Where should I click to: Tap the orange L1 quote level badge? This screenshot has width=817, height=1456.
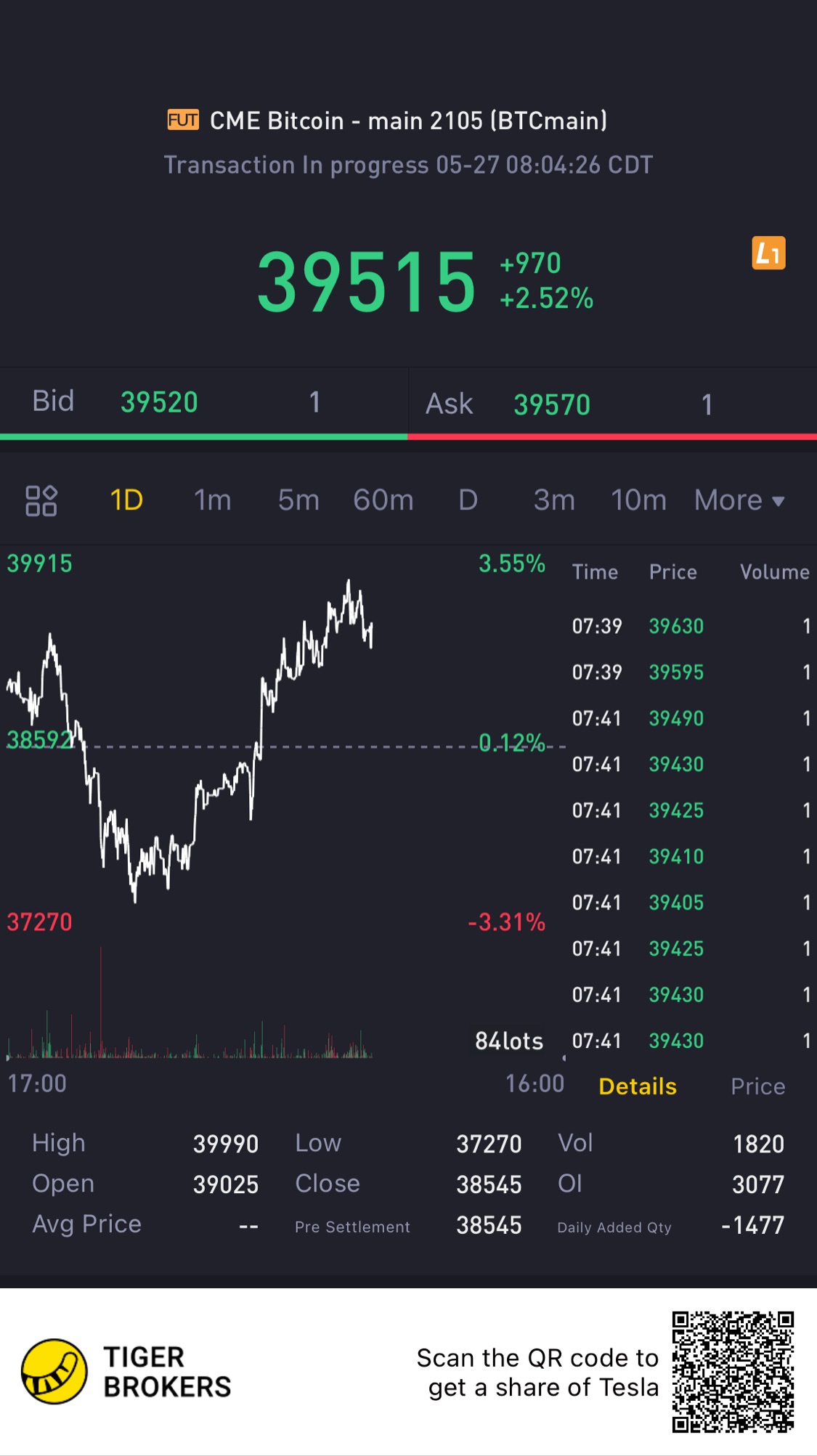pyautogui.click(x=768, y=253)
